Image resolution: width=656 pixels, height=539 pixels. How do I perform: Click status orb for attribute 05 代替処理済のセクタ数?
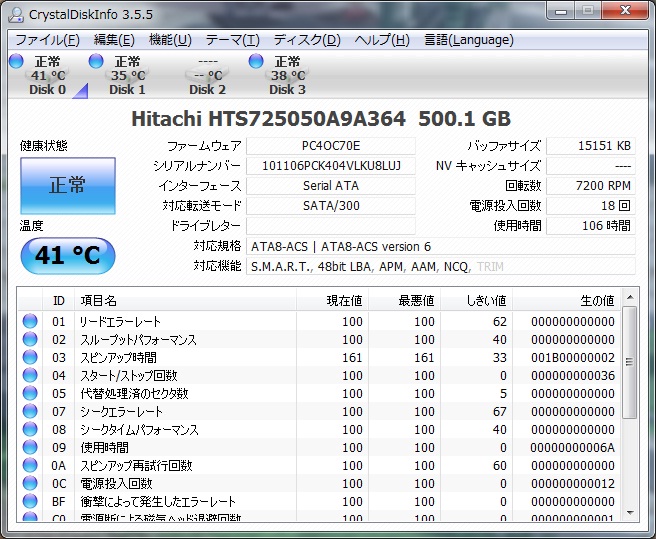30,394
